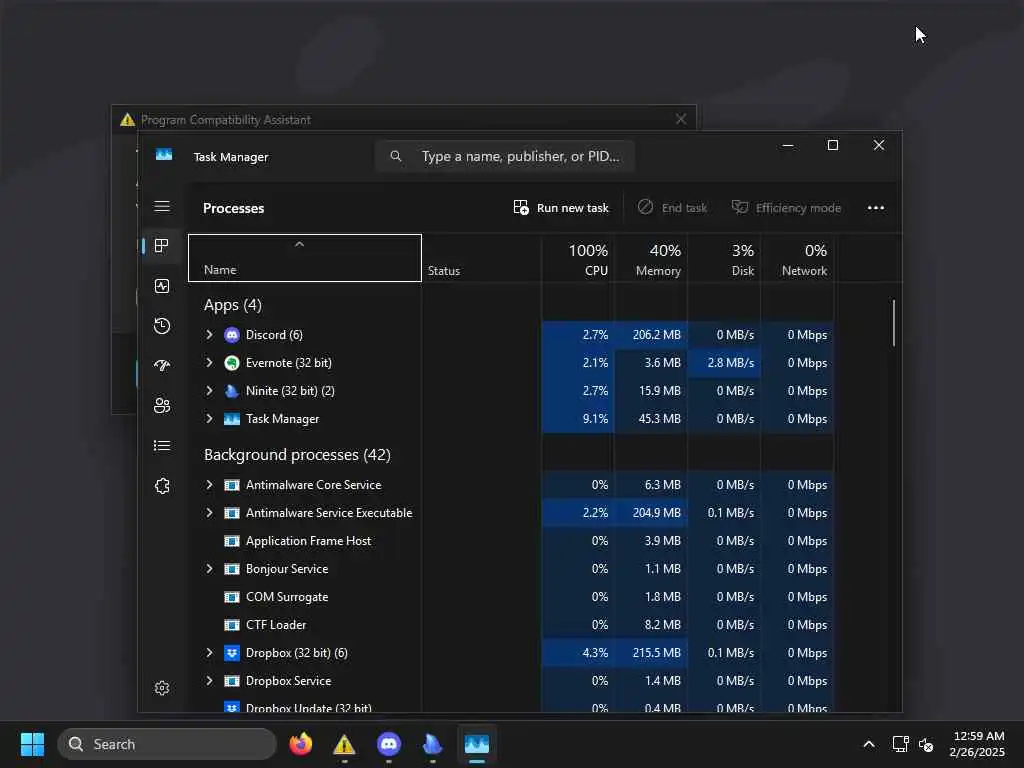Sort processes by Disk column
1024x768 pixels.
(724, 258)
